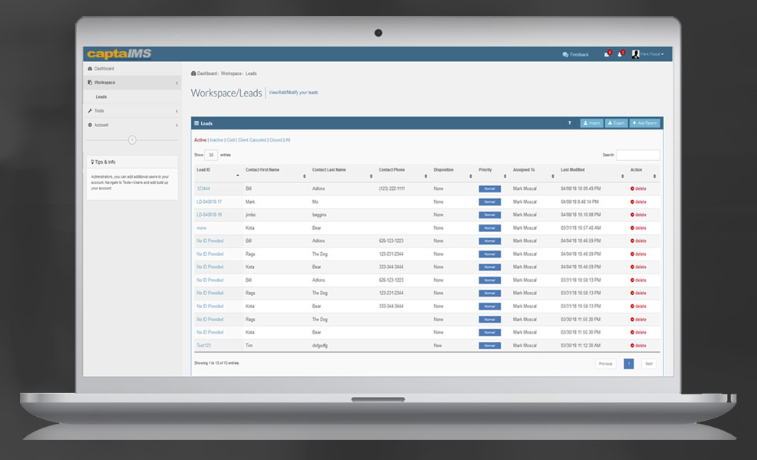Viewport: 757px width, 460px height.
Task: Go to Workspace in the breadcrumb
Action: point(231,73)
